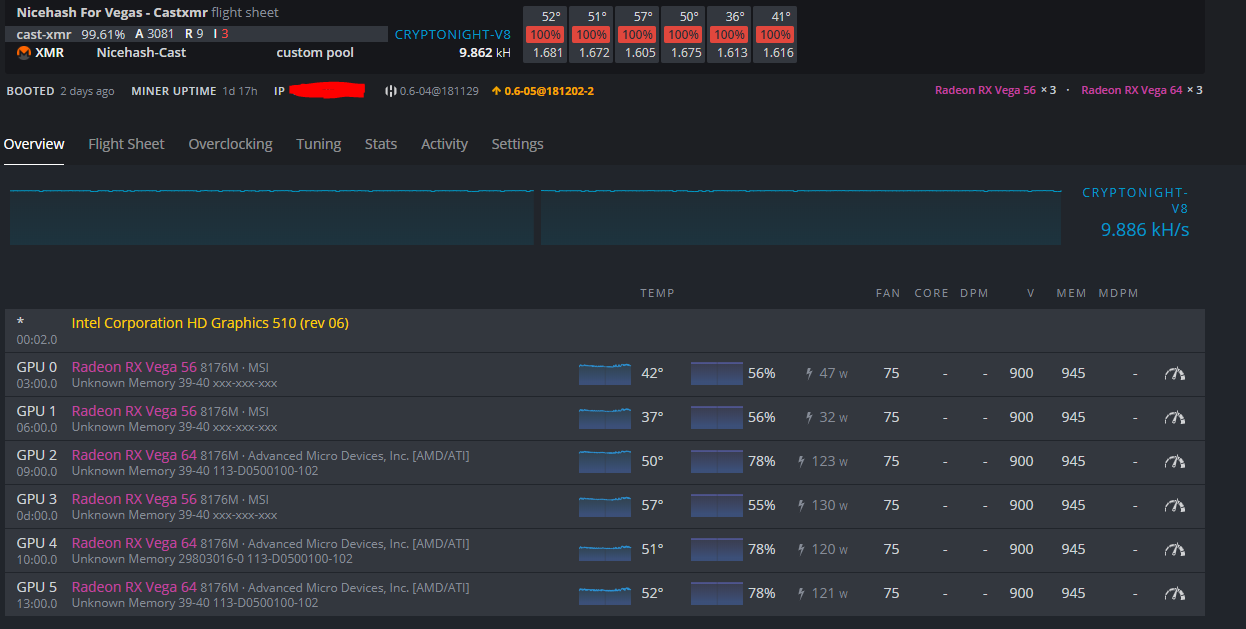1246x629 pixels.
Task: Click the Nicehash-Cast wallet name
Action: pos(141,52)
